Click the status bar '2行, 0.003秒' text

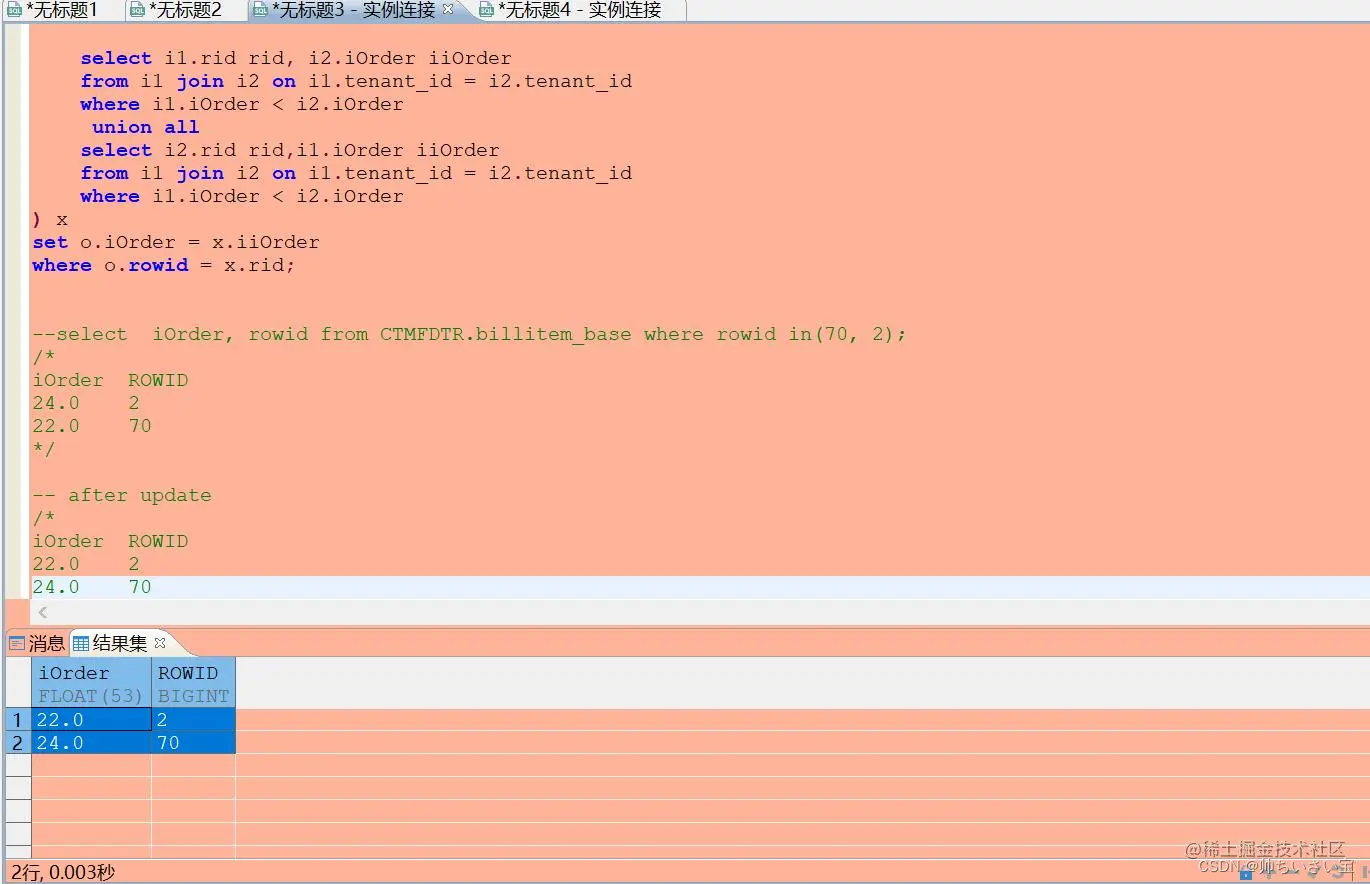tap(63, 872)
